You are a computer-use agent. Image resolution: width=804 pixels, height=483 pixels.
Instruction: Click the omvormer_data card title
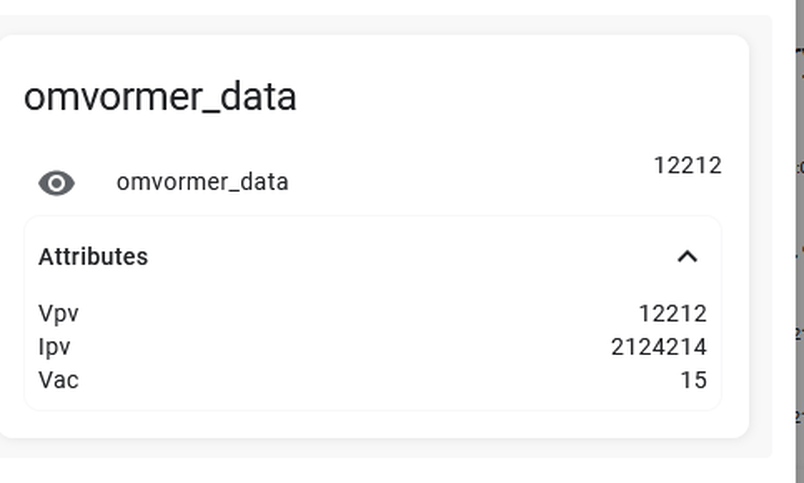pyautogui.click(x=160, y=97)
